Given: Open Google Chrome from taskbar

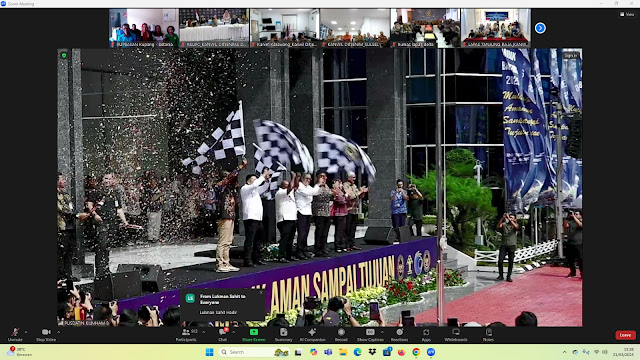Looking at the screenshot, I should pyautogui.click(x=416, y=352).
